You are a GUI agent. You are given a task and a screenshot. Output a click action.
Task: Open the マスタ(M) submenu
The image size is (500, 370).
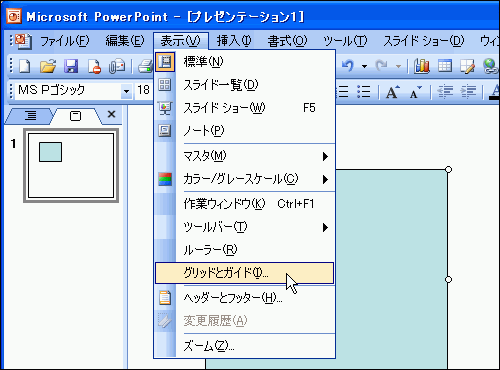(244, 156)
